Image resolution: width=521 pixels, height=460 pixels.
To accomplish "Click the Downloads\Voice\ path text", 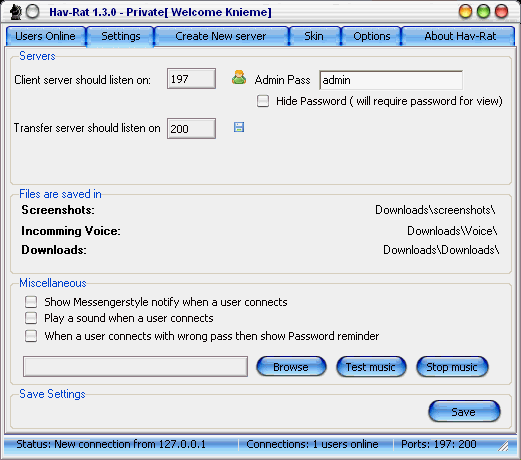I will pyautogui.click(x=452, y=231).
